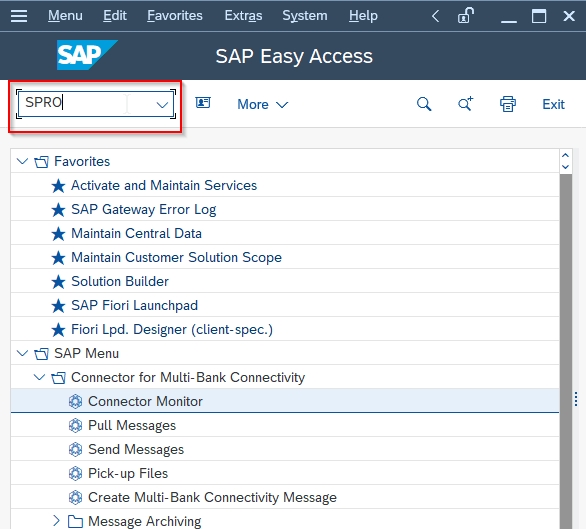Expand the More dropdown
This screenshot has height=529, width=586.
coord(263,104)
